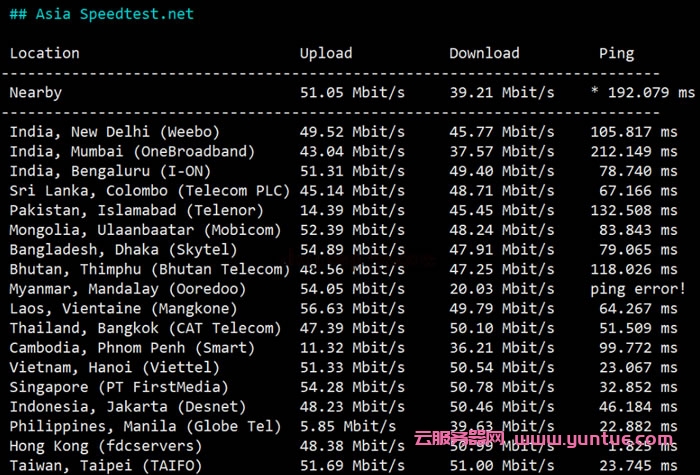Click the Ping column header

coord(616,53)
